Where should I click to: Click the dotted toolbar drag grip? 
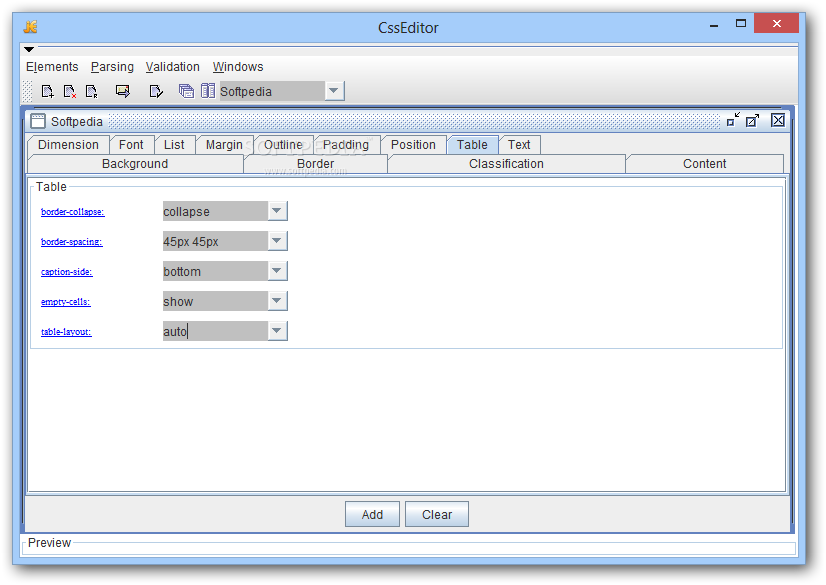(x=27, y=92)
